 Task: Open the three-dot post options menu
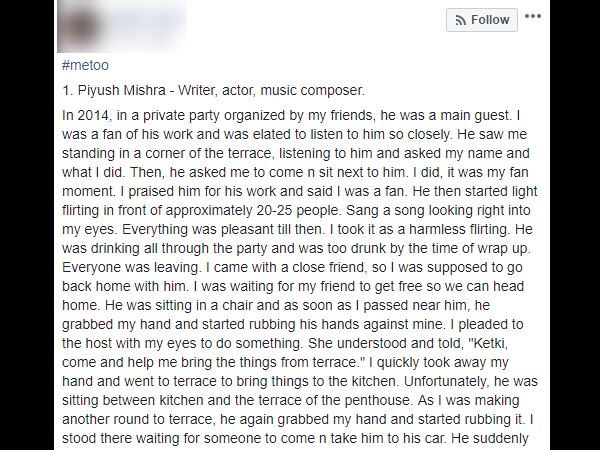click(x=533, y=16)
